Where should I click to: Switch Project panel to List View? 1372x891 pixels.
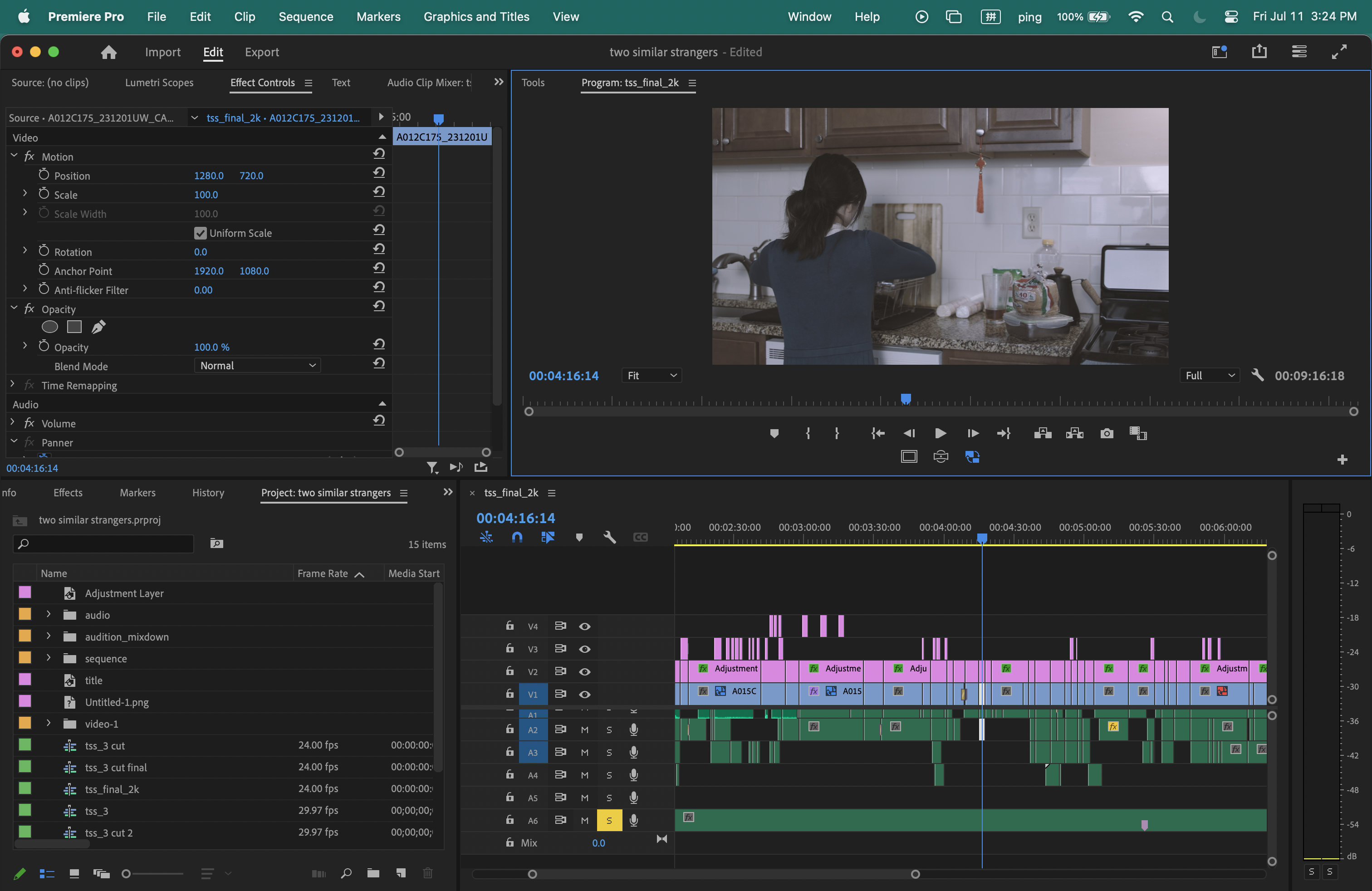pos(47,874)
